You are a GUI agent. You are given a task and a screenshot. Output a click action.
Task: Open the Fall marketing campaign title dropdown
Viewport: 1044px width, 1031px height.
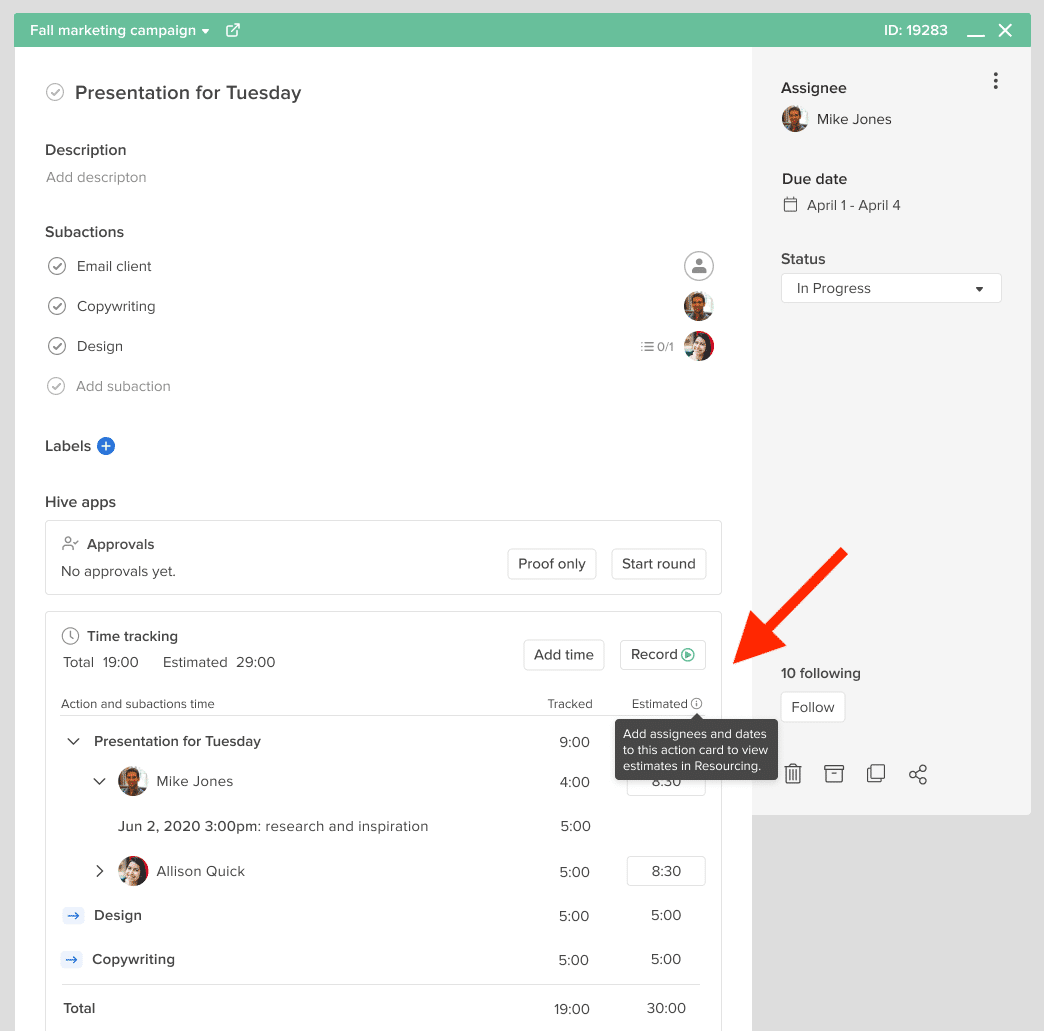(207, 30)
